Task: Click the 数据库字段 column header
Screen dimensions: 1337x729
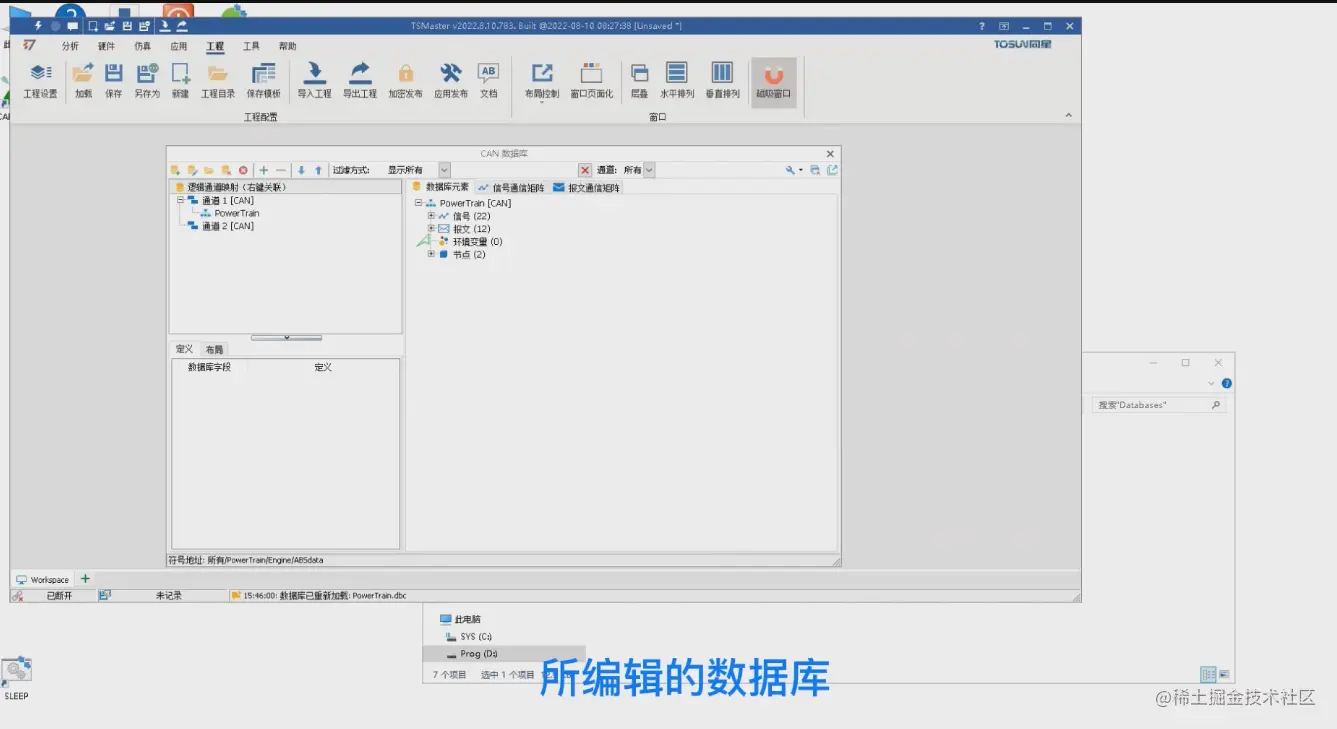Action: [209, 367]
